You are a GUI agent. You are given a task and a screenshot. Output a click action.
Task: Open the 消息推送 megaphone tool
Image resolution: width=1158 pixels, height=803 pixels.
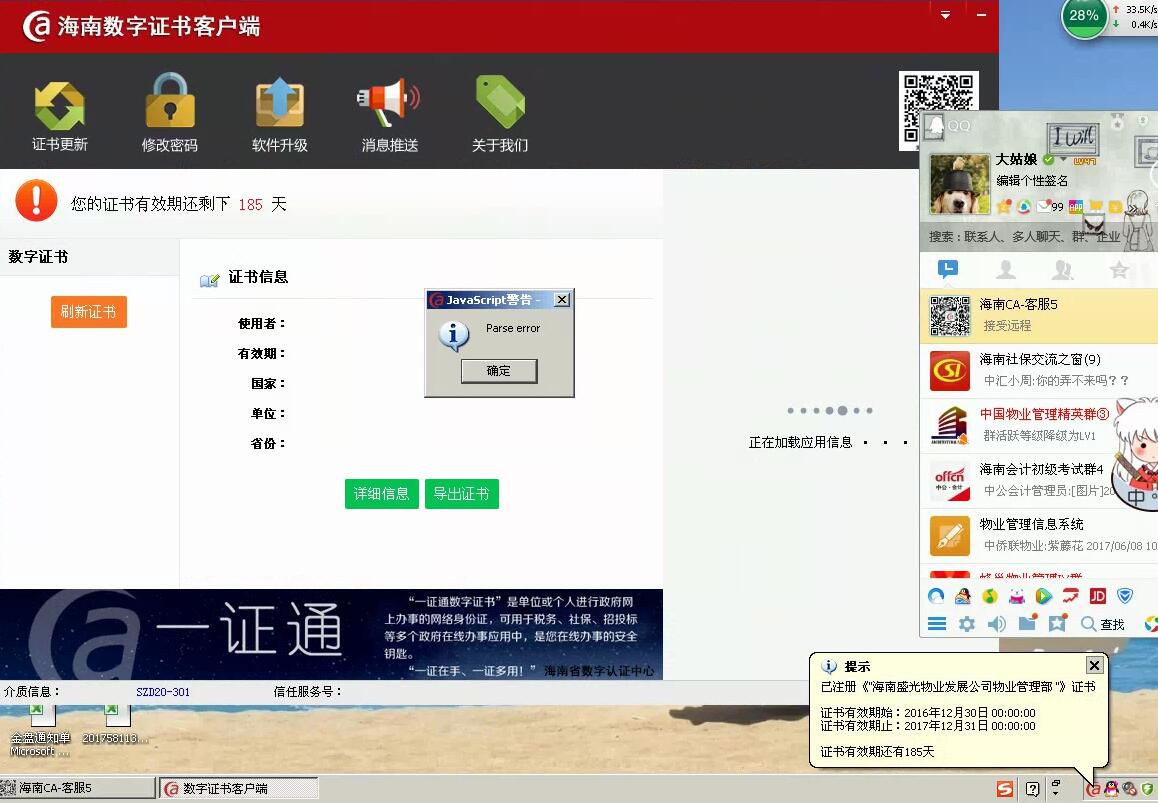click(390, 115)
